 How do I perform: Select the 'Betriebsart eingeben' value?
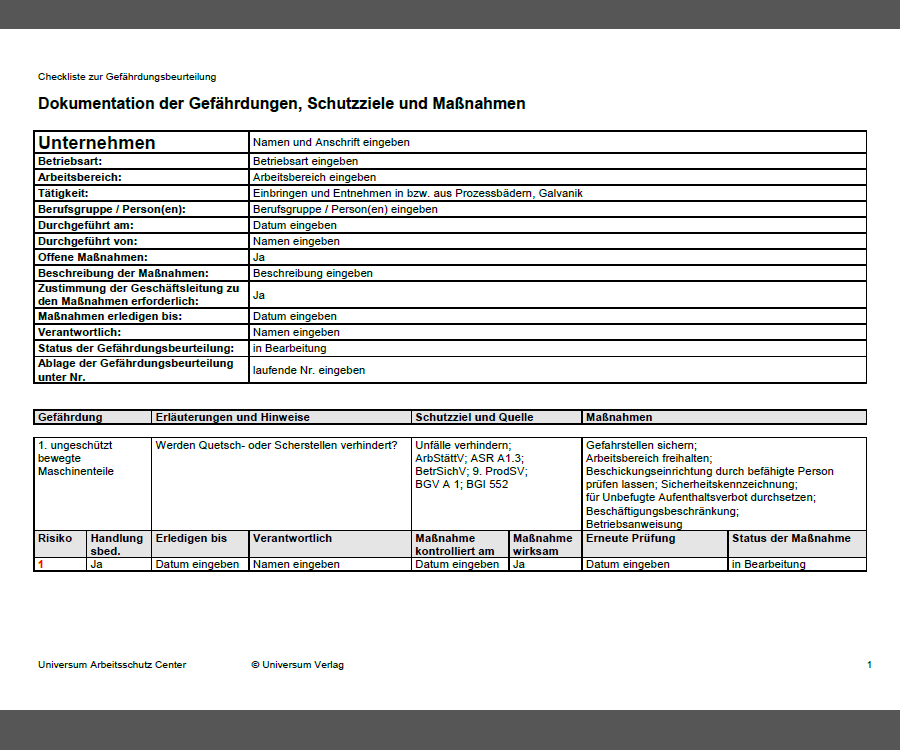305,161
